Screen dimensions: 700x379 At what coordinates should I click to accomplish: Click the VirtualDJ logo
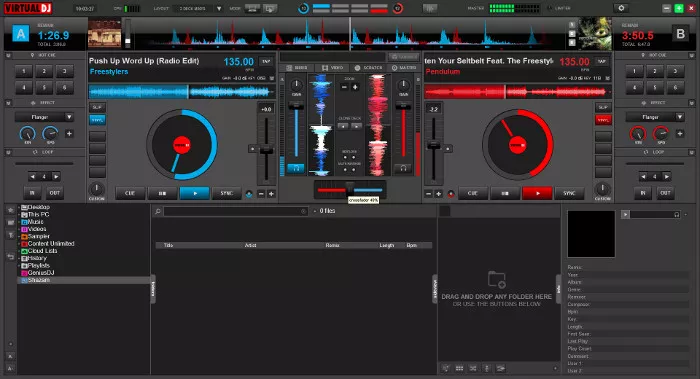(28, 8)
